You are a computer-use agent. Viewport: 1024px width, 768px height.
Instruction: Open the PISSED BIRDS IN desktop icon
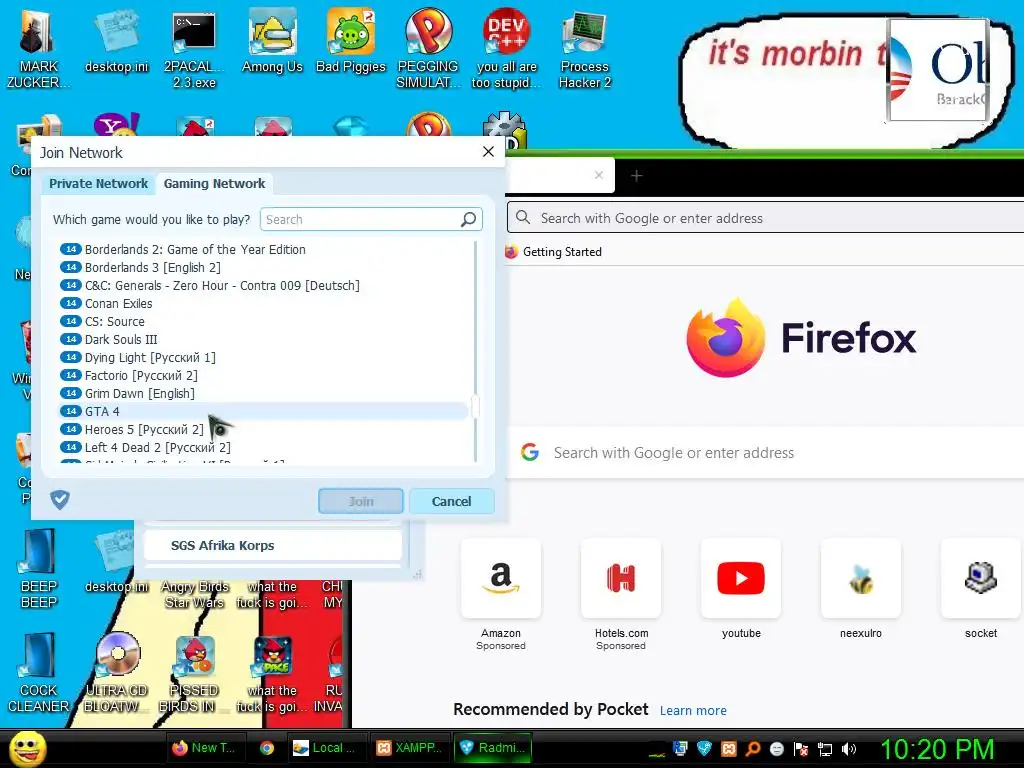(194, 673)
